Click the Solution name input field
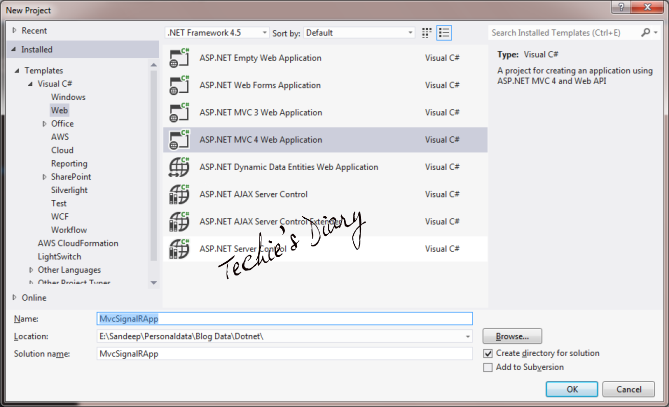The width and height of the screenshot is (669, 407). coord(285,354)
